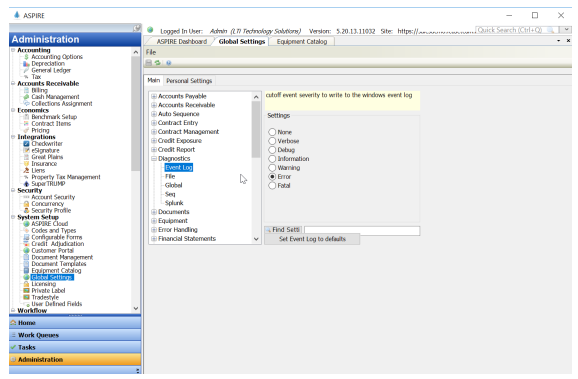Switch to Equipment Catalog tab
The height and width of the screenshot is (379, 578).
click(x=302, y=42)
